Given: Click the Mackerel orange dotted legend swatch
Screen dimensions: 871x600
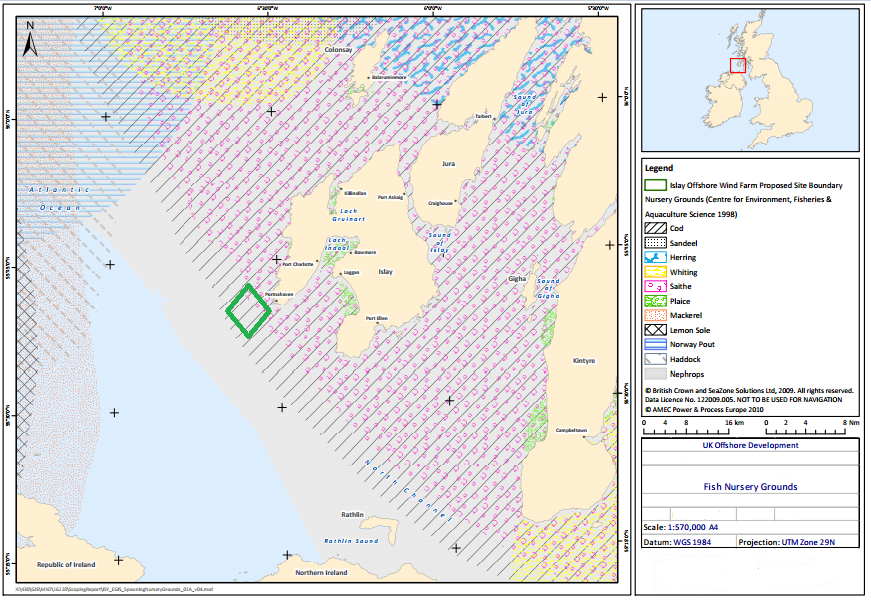Looking at the screenshot, I should [656, 315].
